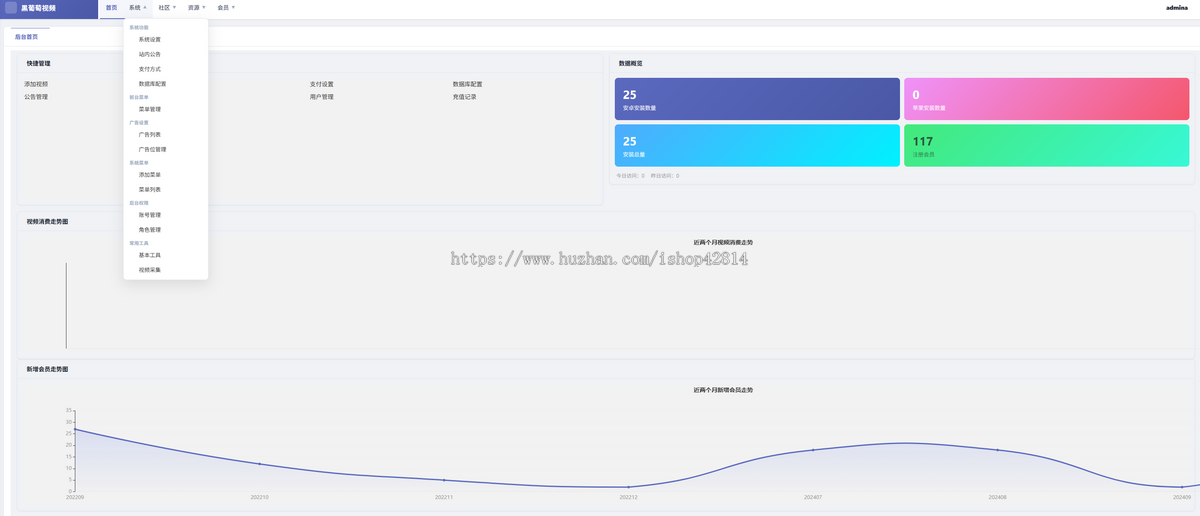
Task: Expand the 会员 dropdown menu
Action: coord(226,7)
